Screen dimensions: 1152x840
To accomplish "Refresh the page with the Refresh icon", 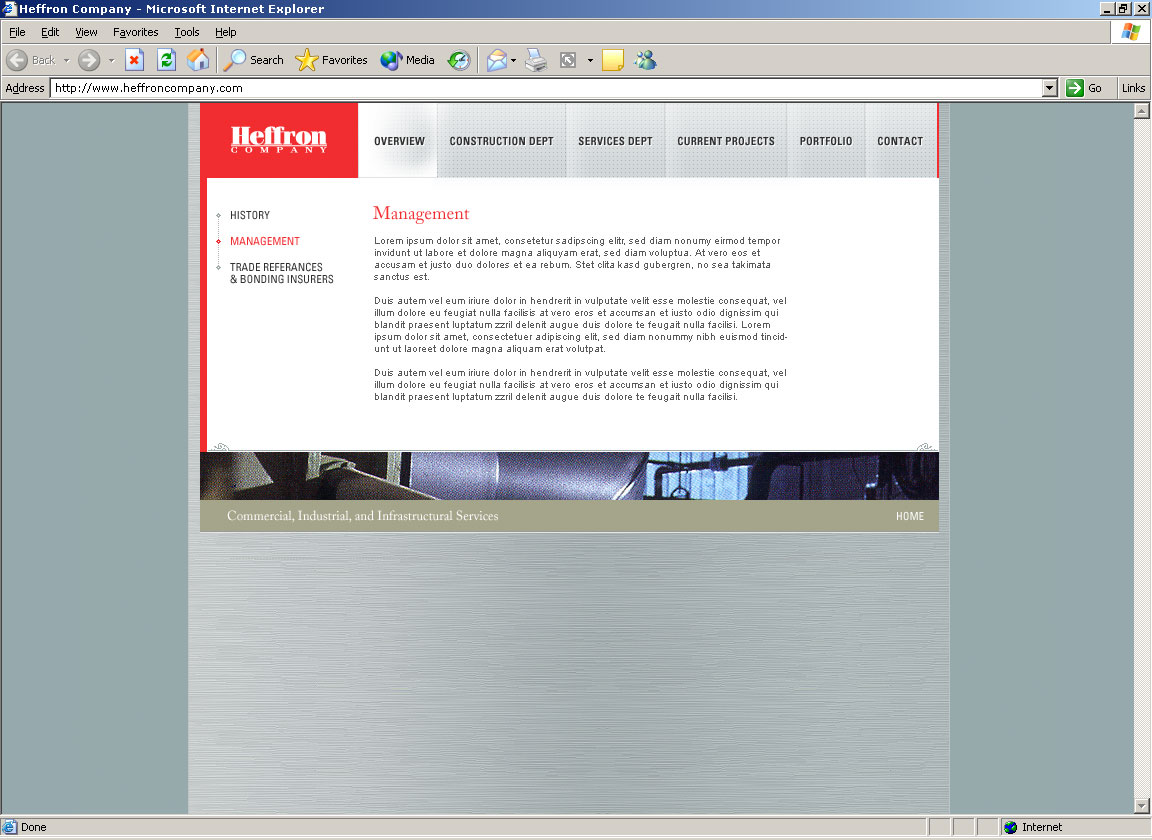I will coord(167,60).
